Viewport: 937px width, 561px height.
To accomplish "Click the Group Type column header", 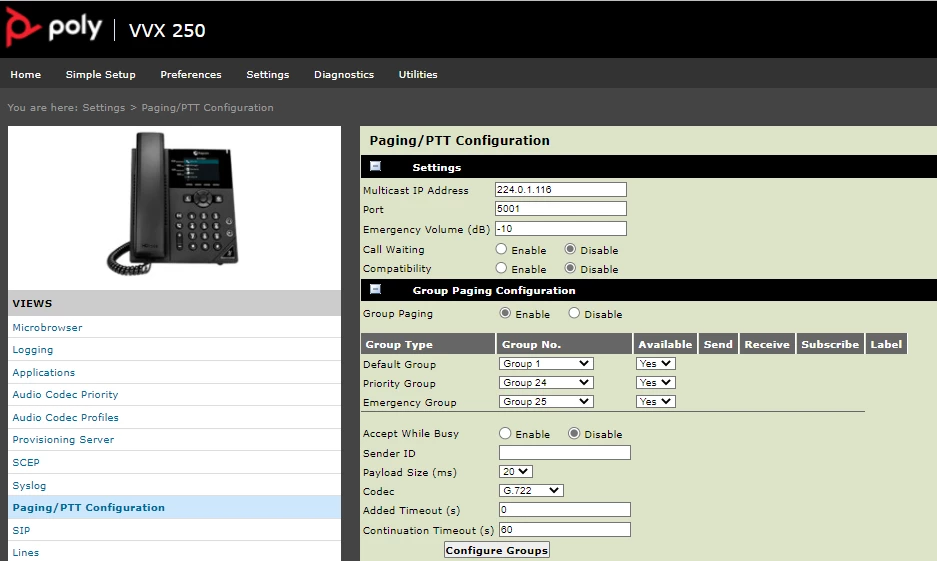I will (428, 344).
